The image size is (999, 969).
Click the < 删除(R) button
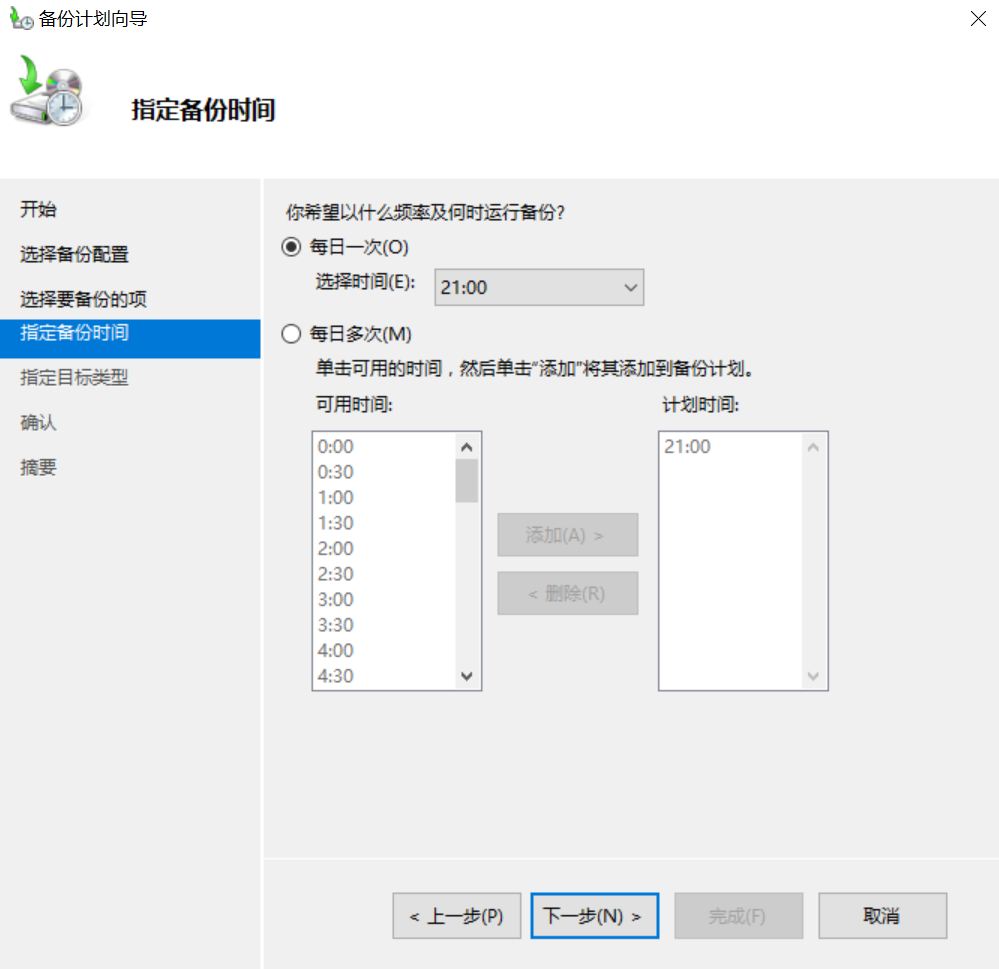point(568,593)
